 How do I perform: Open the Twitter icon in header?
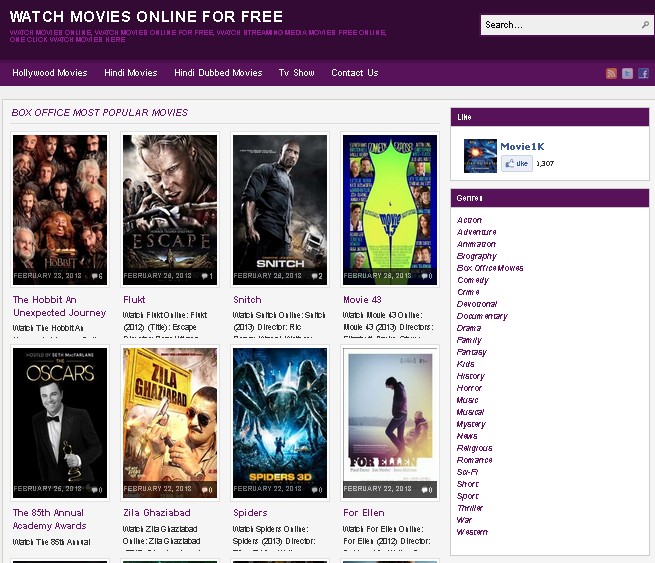pyautogui.click(x=627, y=74)
